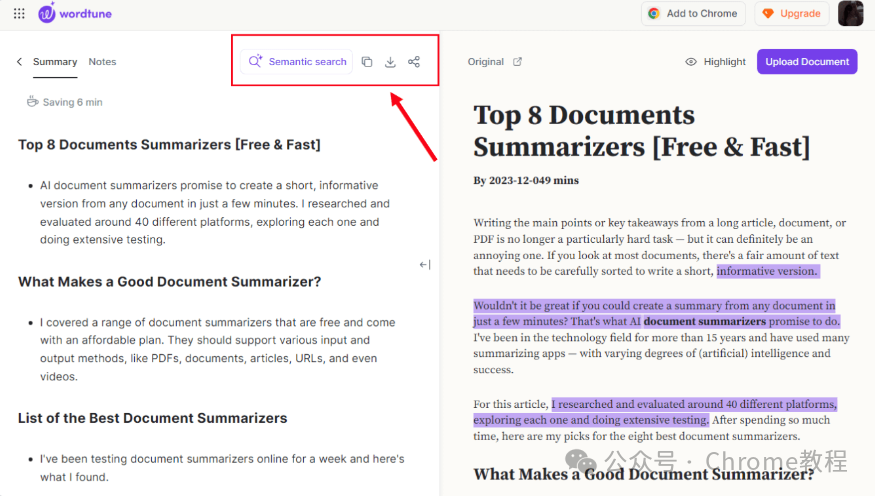875x496 pixels.
Task: Click the Wordtune logo
Action: 75,13
